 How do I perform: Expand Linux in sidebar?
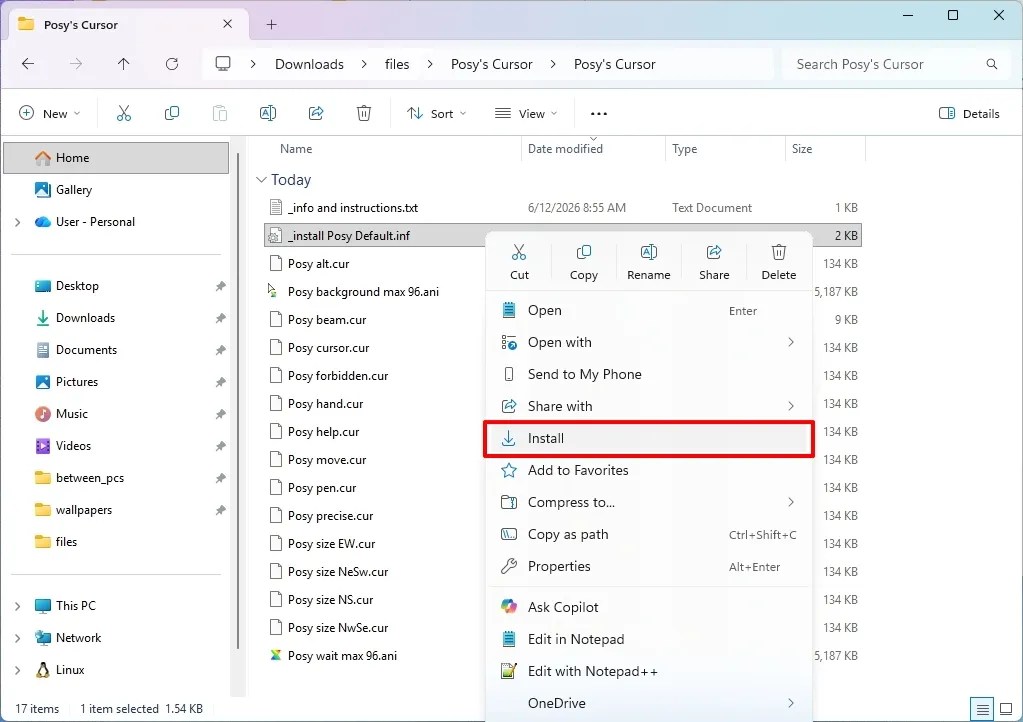[x=18, y=670]
